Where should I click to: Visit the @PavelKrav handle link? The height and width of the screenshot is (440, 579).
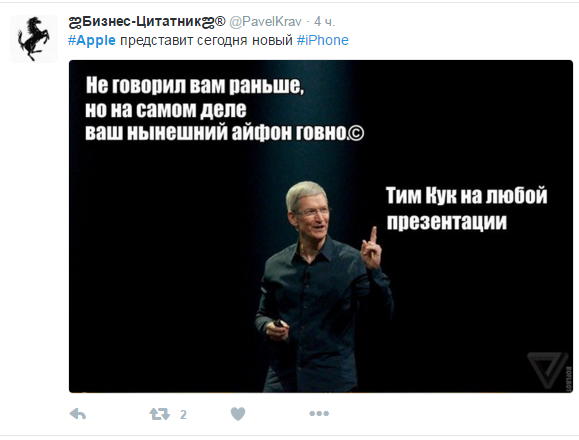(265, 22)
